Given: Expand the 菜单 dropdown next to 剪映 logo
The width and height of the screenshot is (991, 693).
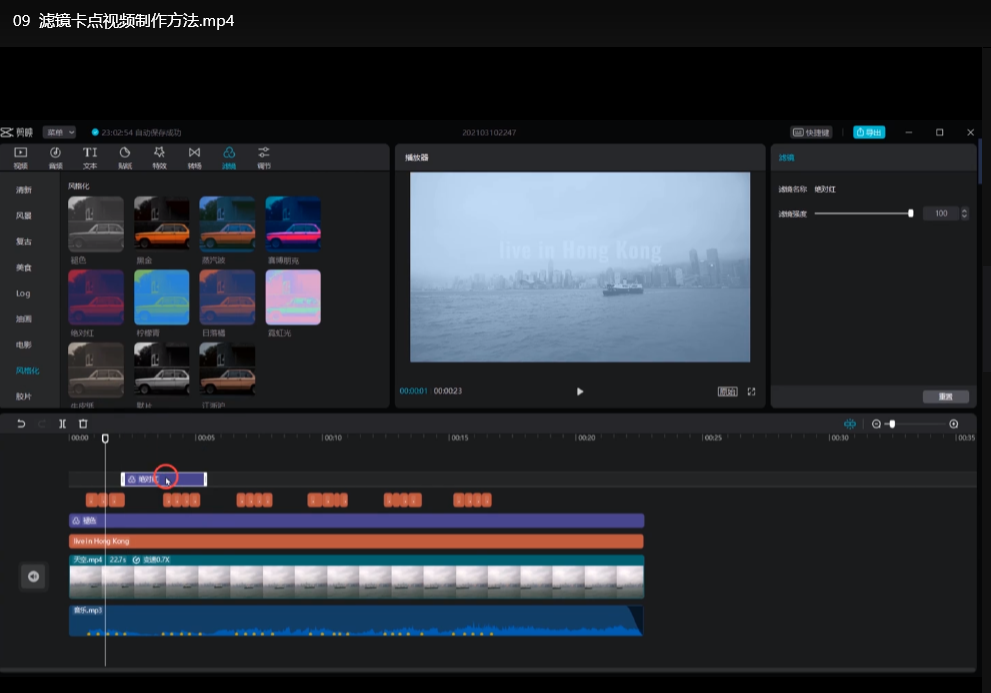Looking at the screenshot, I should tap(59, 132).
